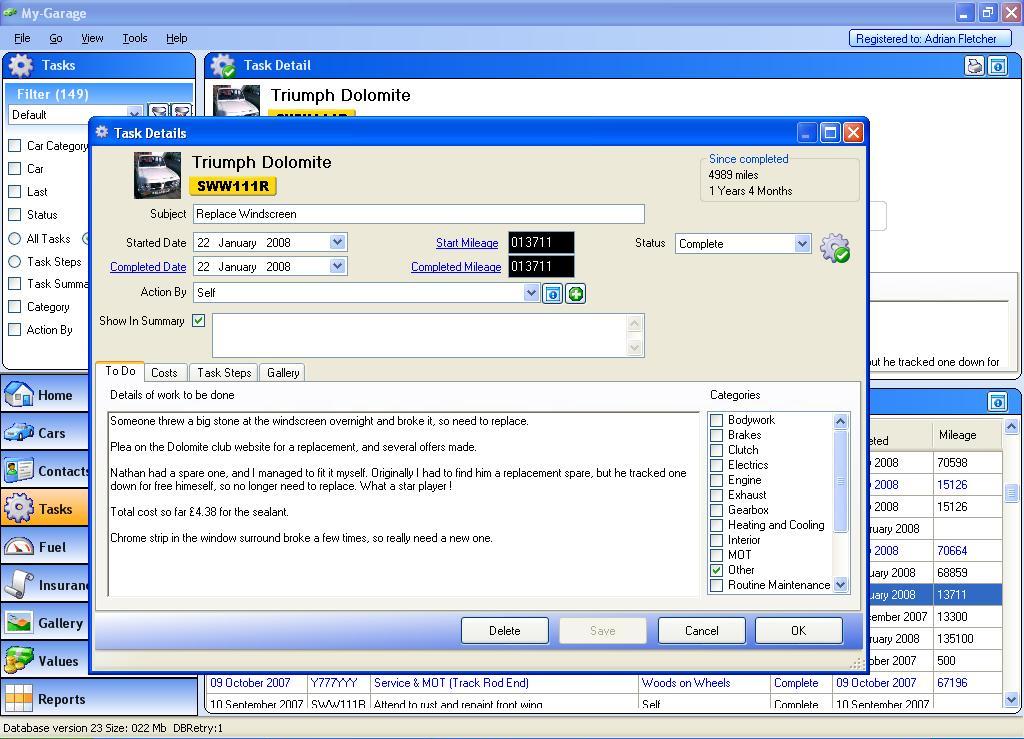The image size is (1024, 739).
Task: Expand the Status dropdown
Action: (x=801, y=244)
